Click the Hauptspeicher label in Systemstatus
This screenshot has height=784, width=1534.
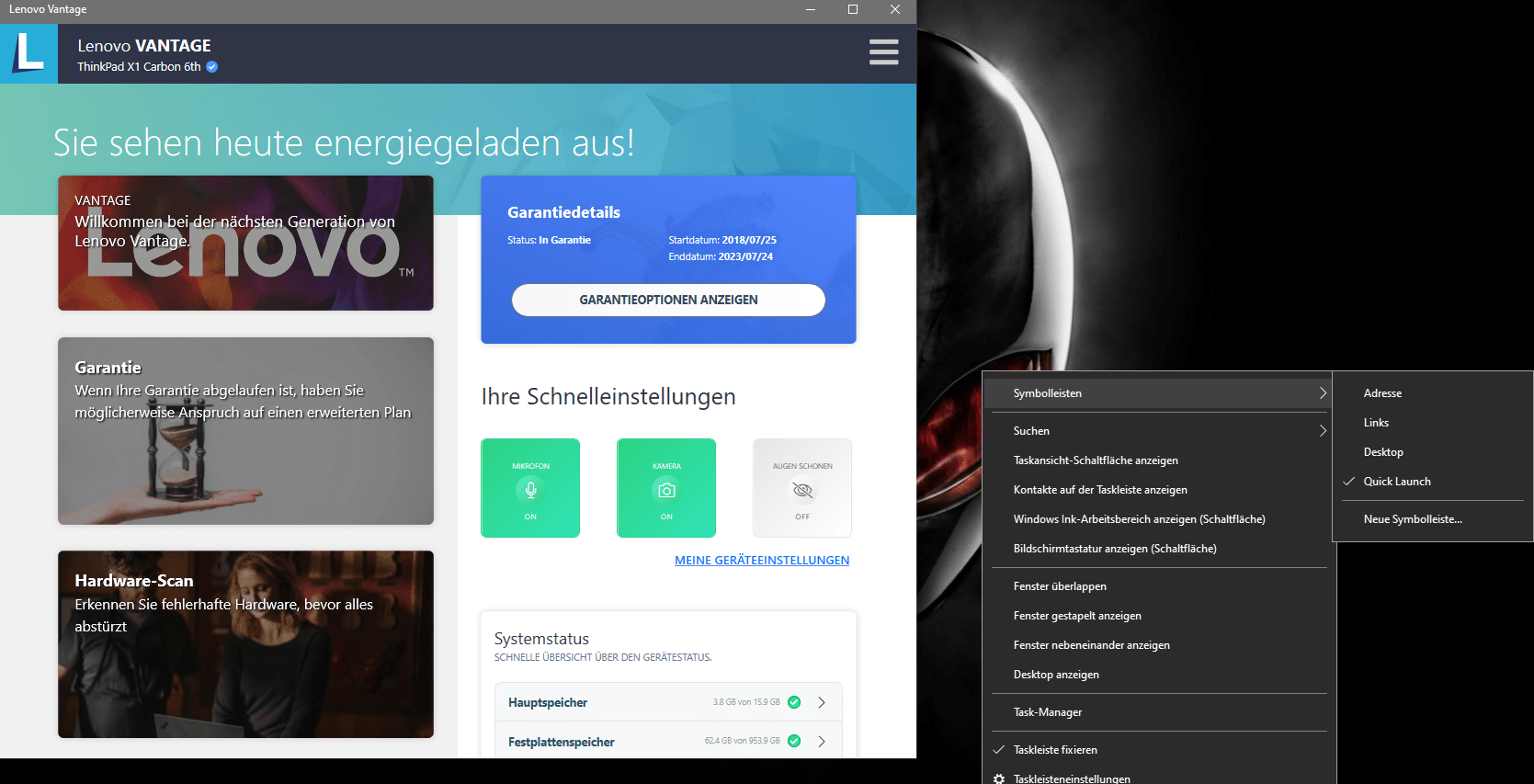point(548,702)
